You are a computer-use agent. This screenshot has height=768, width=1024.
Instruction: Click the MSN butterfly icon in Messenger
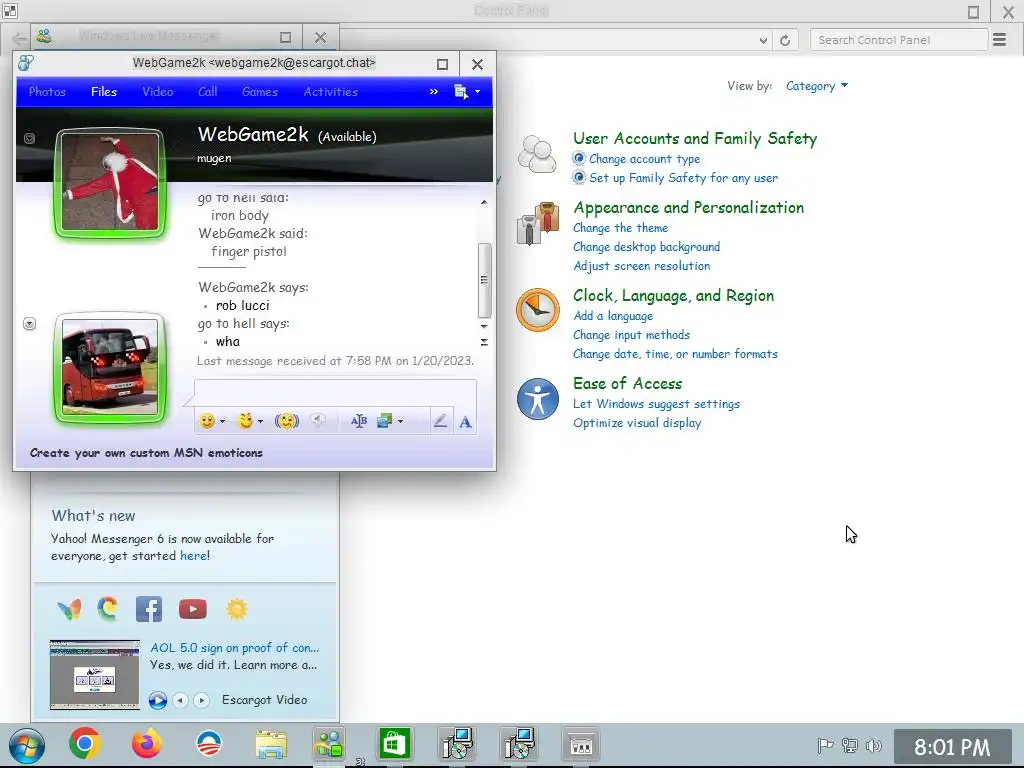[x=69, y=609]
